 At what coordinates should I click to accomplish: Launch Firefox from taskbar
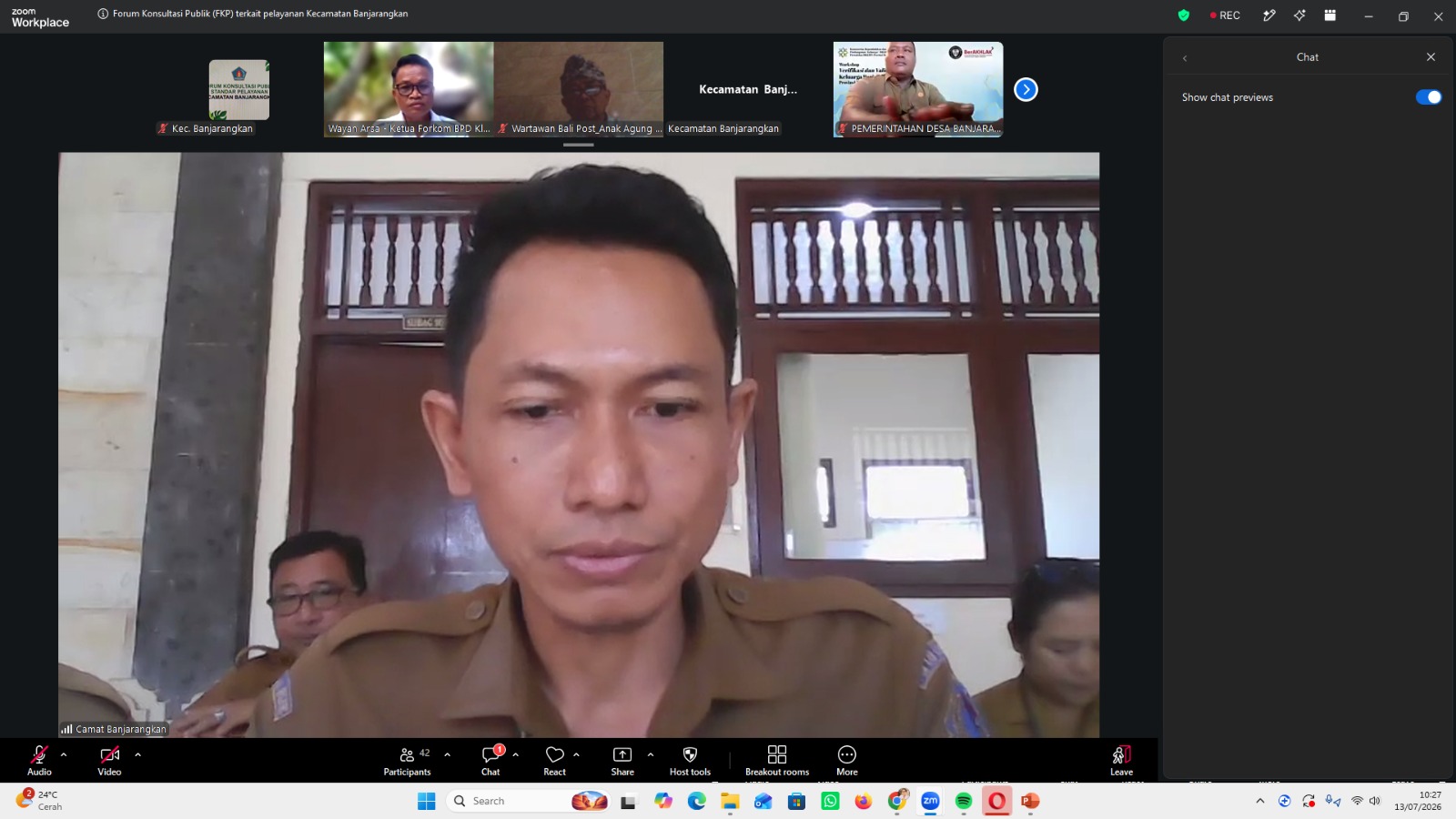(864, 801)
